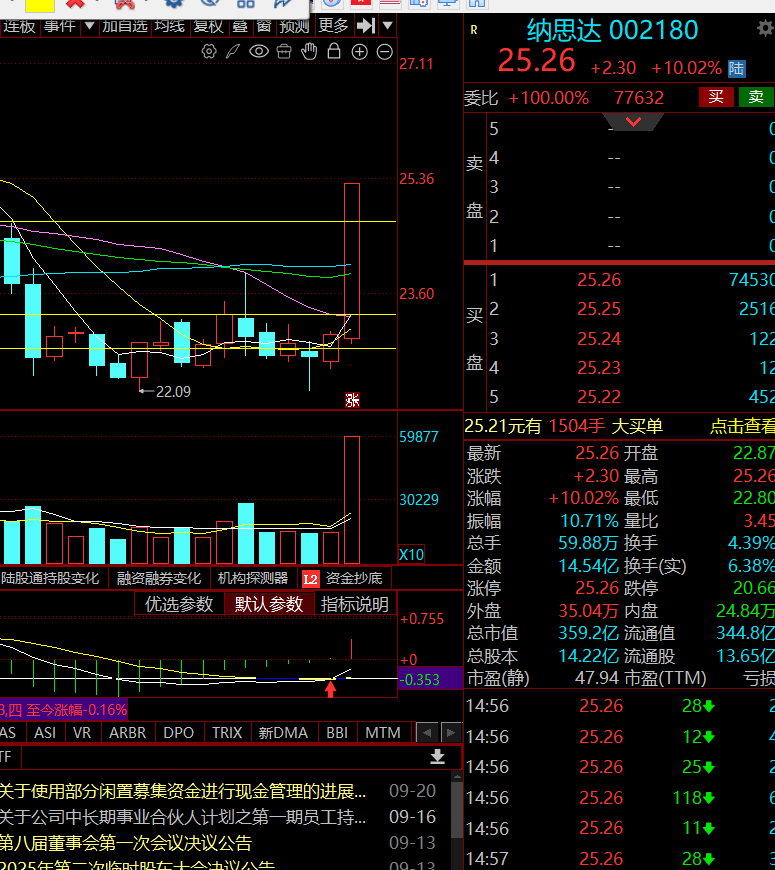Image resolution: width=775 pixels, height=870 pixels.
Task: Expand dropdown arrow after 更多
Action: pyautogui.click(x=388, y=26)
